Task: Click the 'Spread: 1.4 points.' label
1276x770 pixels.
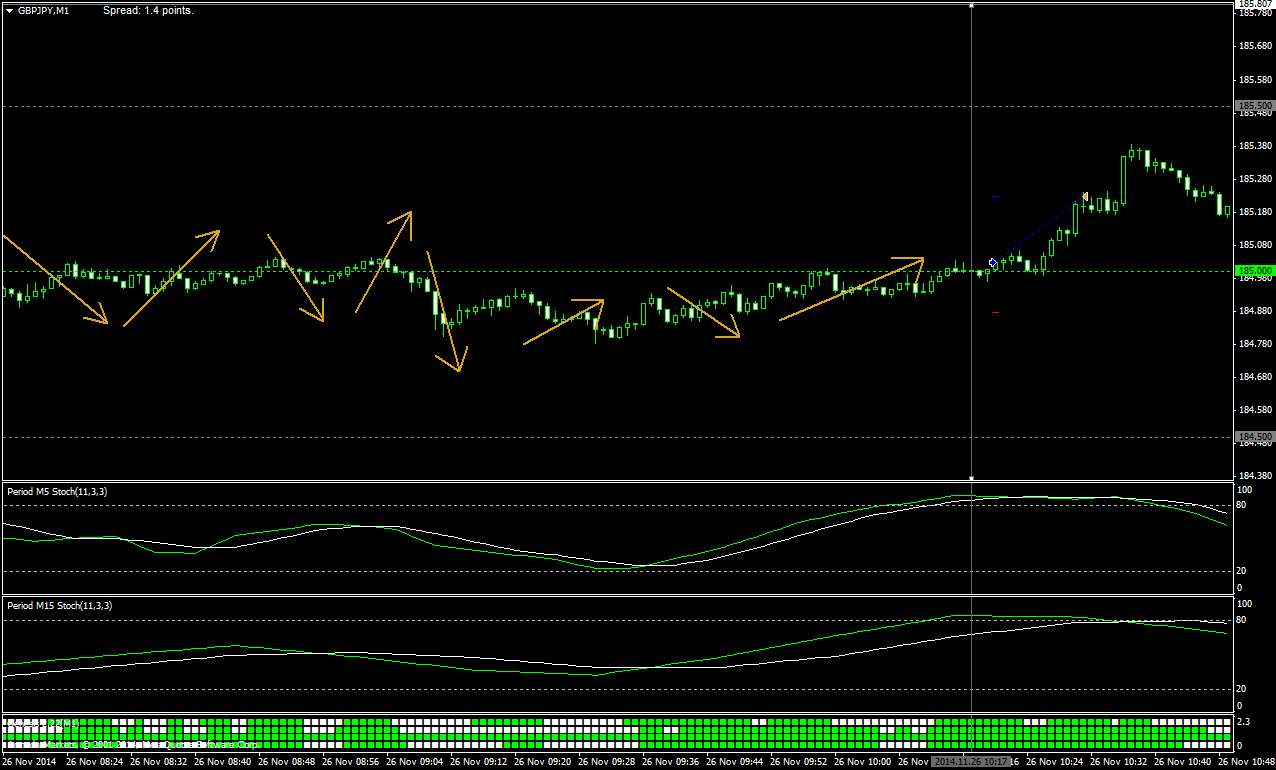Action: [148, 10]
